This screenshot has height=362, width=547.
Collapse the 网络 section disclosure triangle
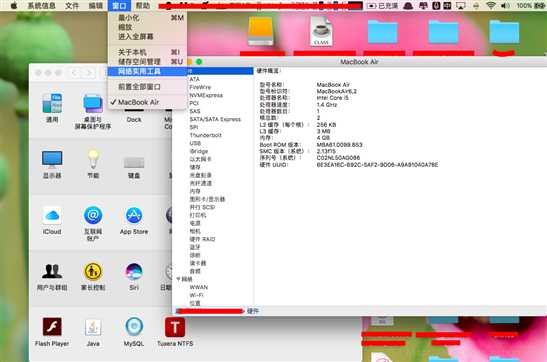tap(178, 279)
